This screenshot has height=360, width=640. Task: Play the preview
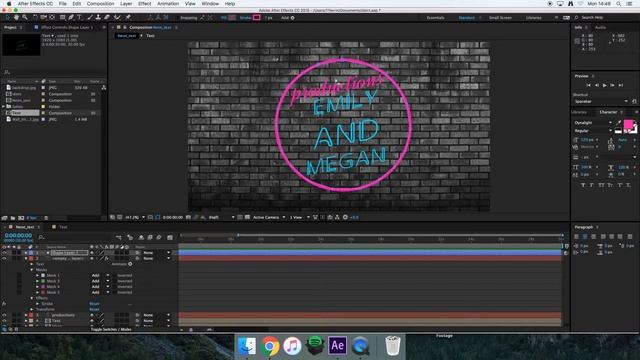click(604, 85)
